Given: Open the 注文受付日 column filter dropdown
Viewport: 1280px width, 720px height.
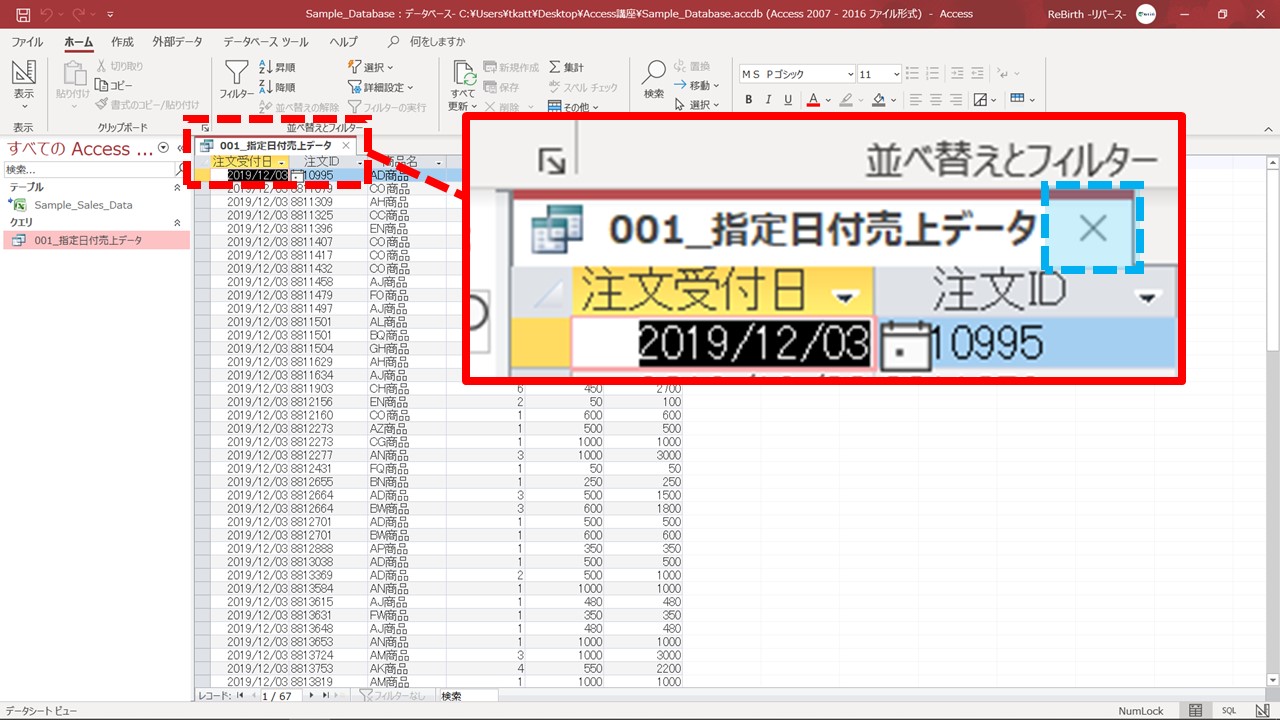Looking at the screenshot, I should [x=283, y=162].
